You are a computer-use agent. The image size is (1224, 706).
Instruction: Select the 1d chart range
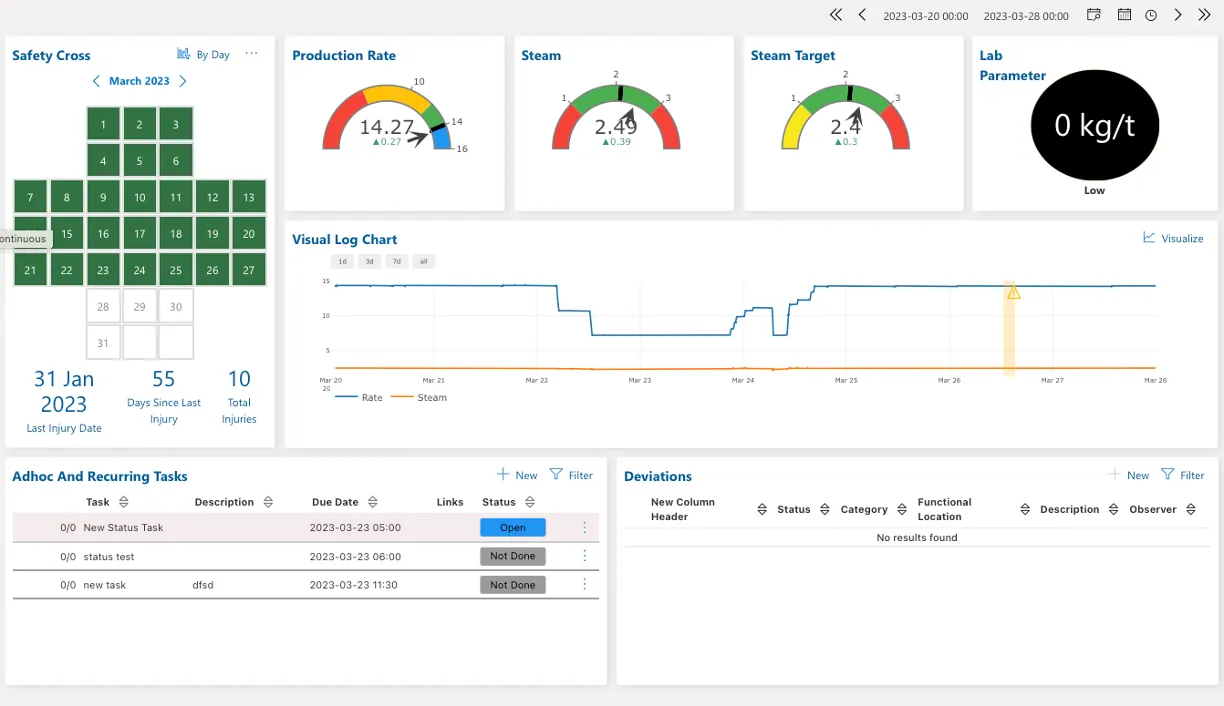coord(342,261)
